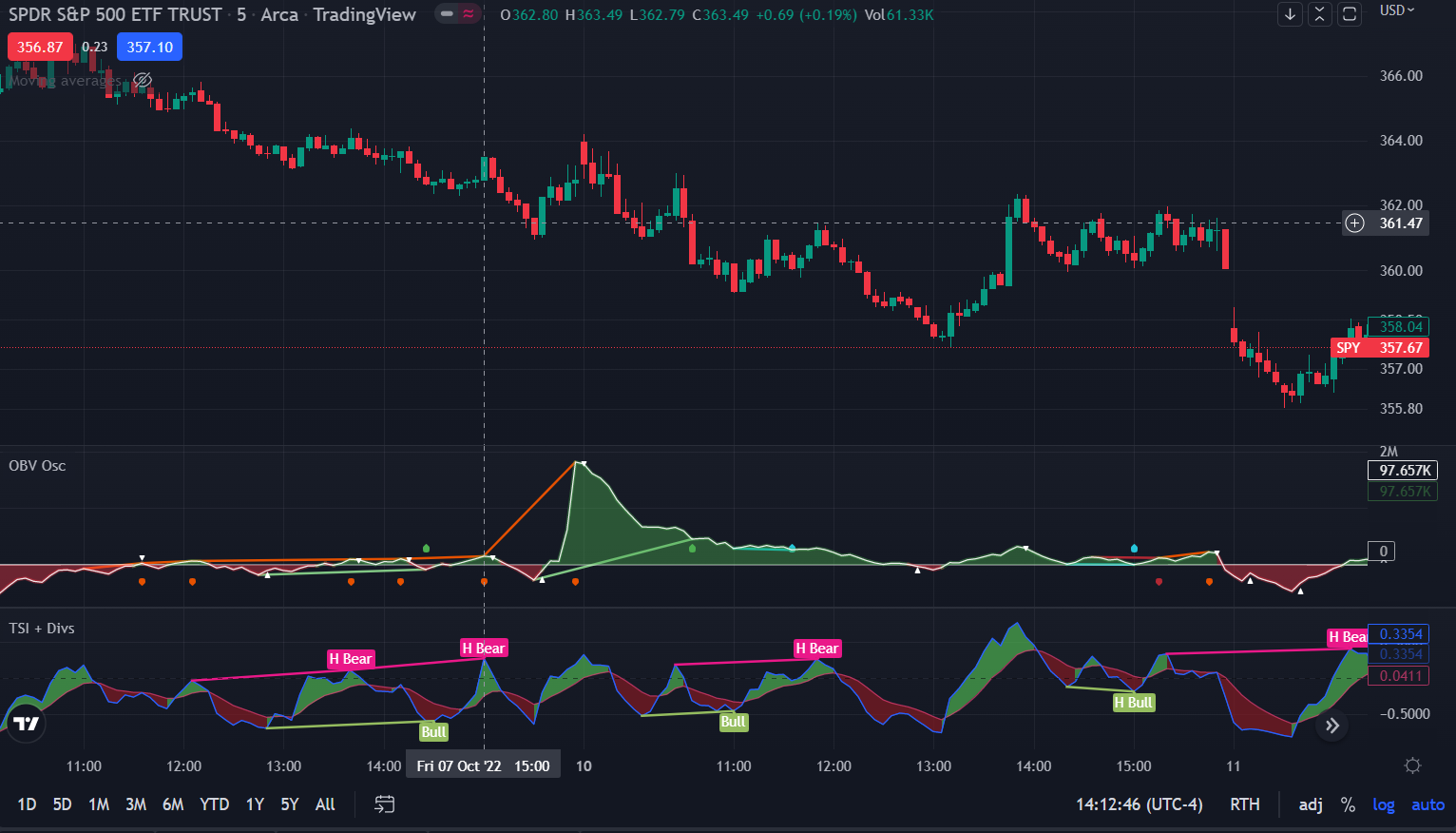Click the SPDR S&P 500 ETF TRUST title
This screenshot has width=1456, height=833.
pyautogui.click(x=115, y=14)
